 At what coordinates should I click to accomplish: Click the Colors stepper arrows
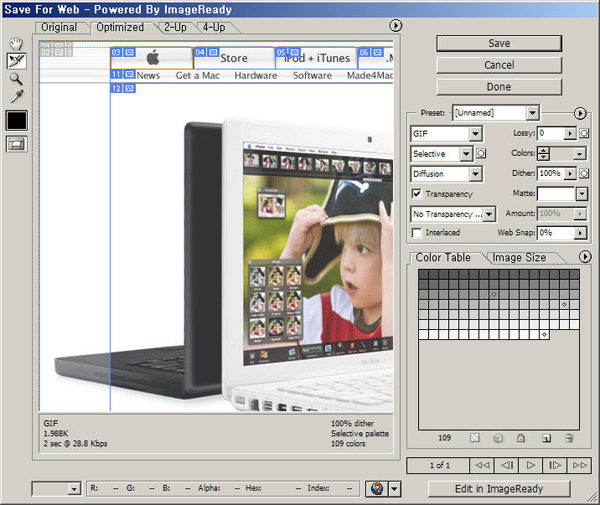[543, 154]
